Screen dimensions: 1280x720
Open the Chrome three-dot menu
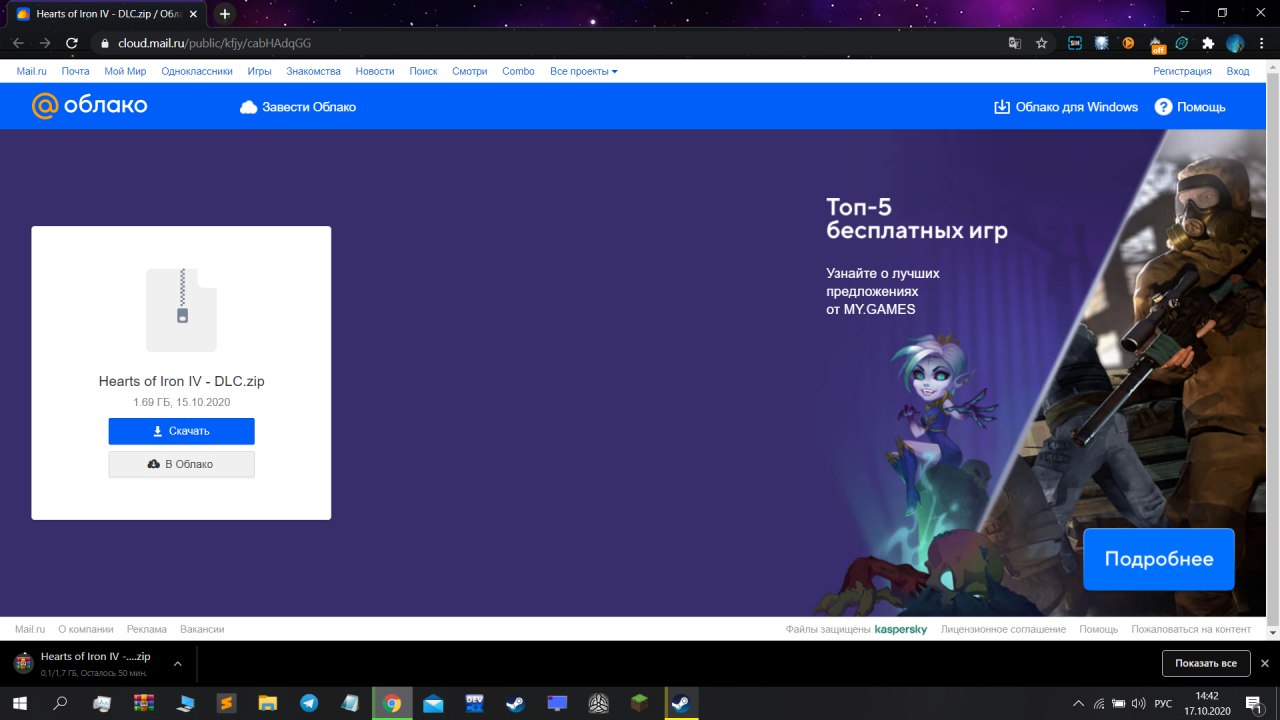pyautogui.click(x=1262, y=43)
